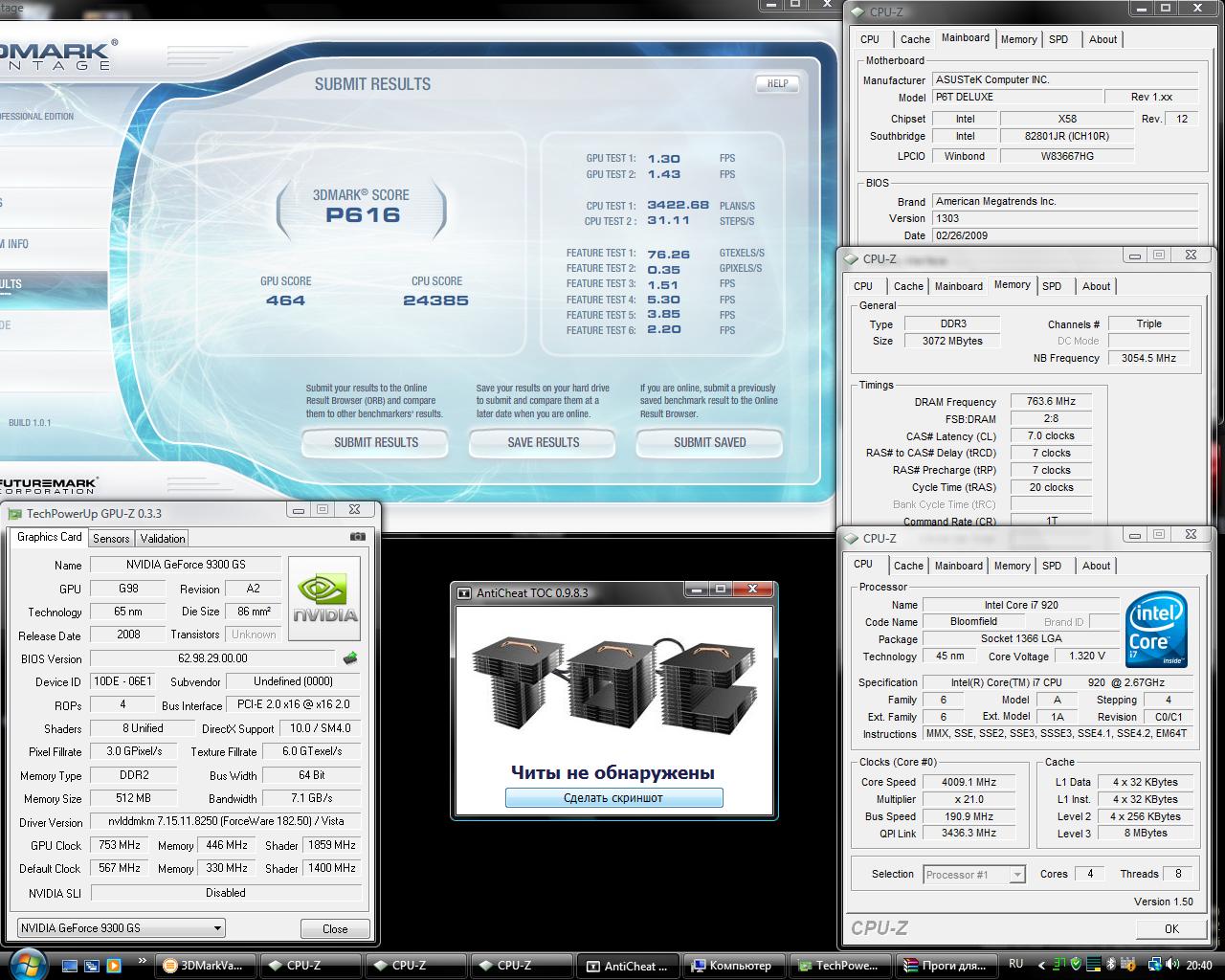The image size is (1225, 980).
Task: Click the Driver Version field in GPU-Z
Action: 226,821
